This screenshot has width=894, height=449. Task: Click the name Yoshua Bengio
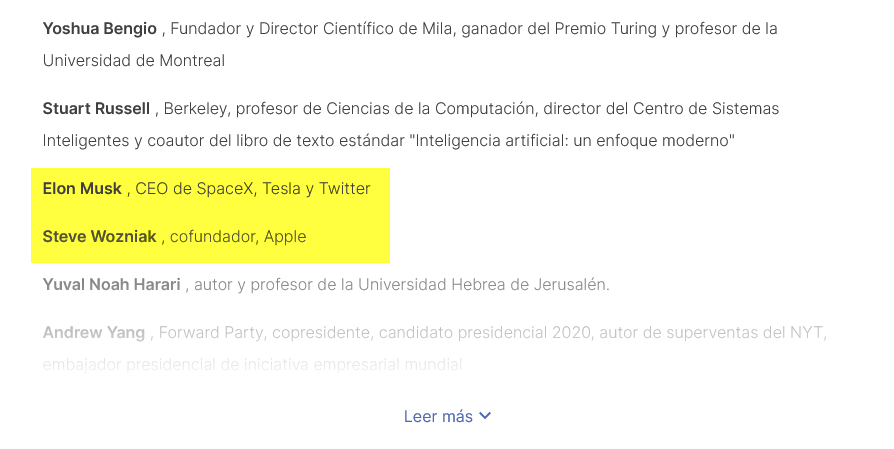click(99, 28)
